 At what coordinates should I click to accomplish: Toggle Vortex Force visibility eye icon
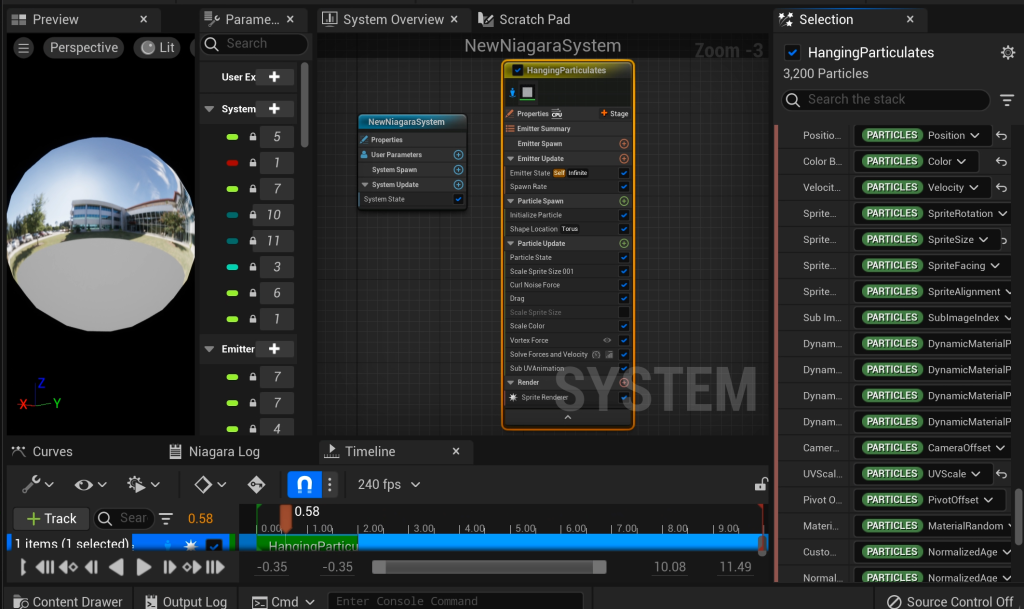[x=607, y=340]
